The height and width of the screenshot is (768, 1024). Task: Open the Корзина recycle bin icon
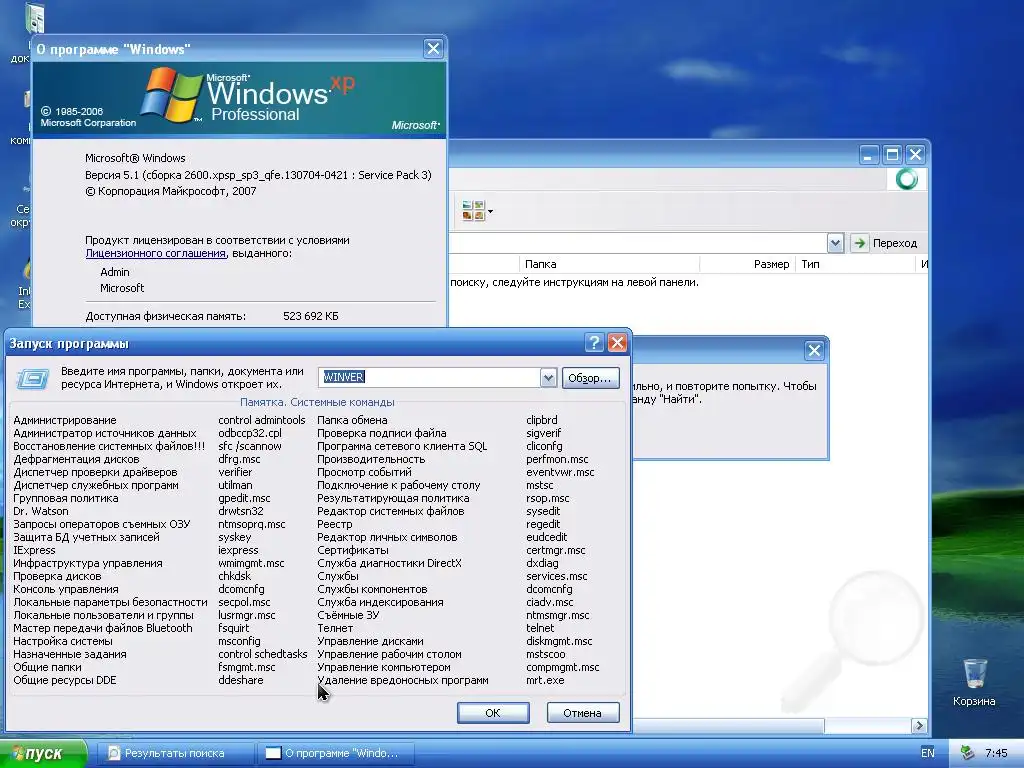click(974, 674)
